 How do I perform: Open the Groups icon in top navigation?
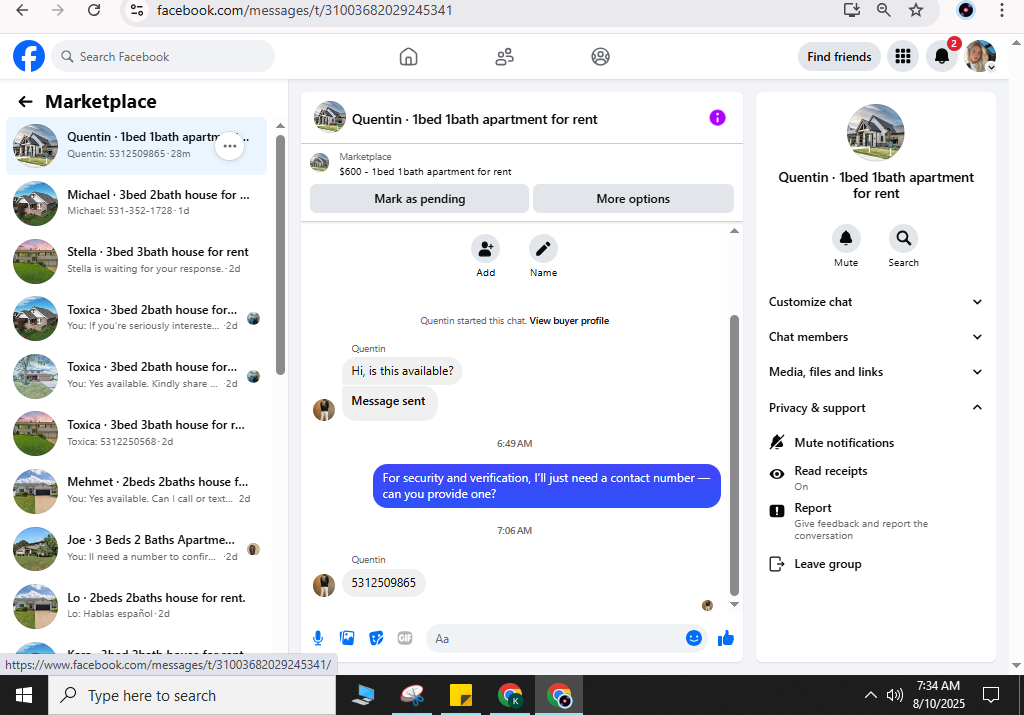point(600,57)
